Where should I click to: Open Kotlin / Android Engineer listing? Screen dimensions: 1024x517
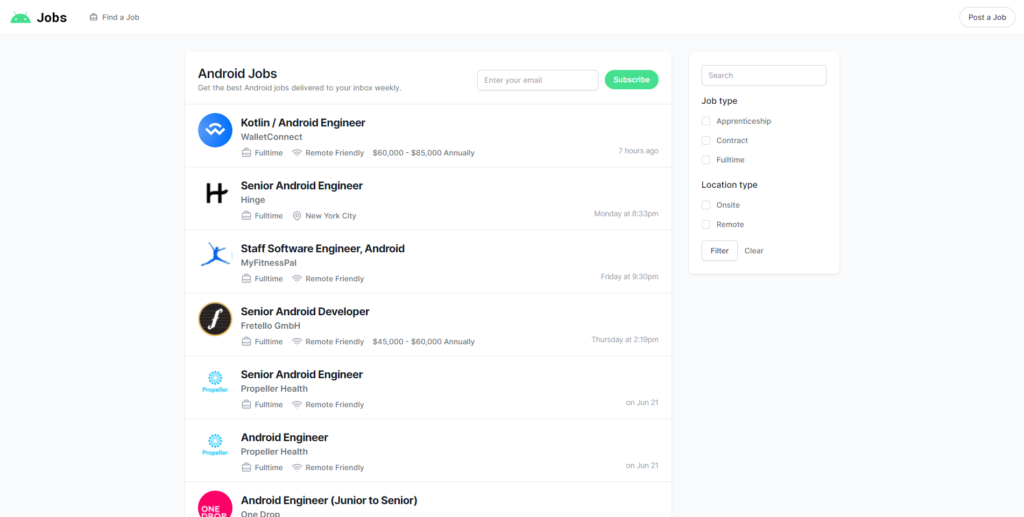[303, 123]
